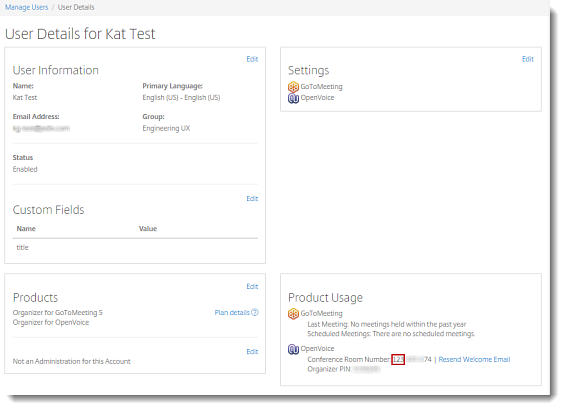Click the OpenVoice icon in Product Usage
The image size is (565, 410).
(x=293, y=349)
